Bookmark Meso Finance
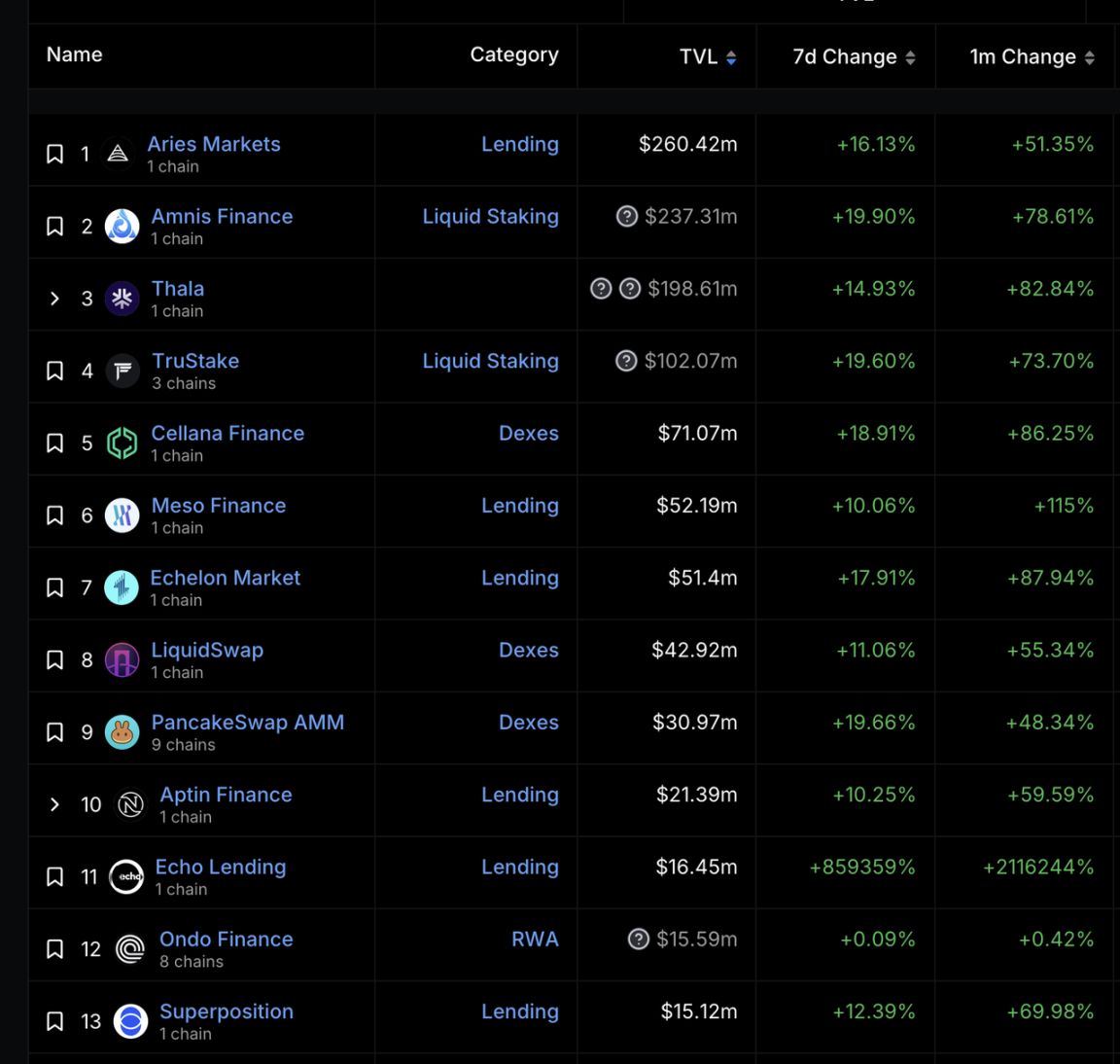This screenshot has height=1064, width=1120. 55,515
